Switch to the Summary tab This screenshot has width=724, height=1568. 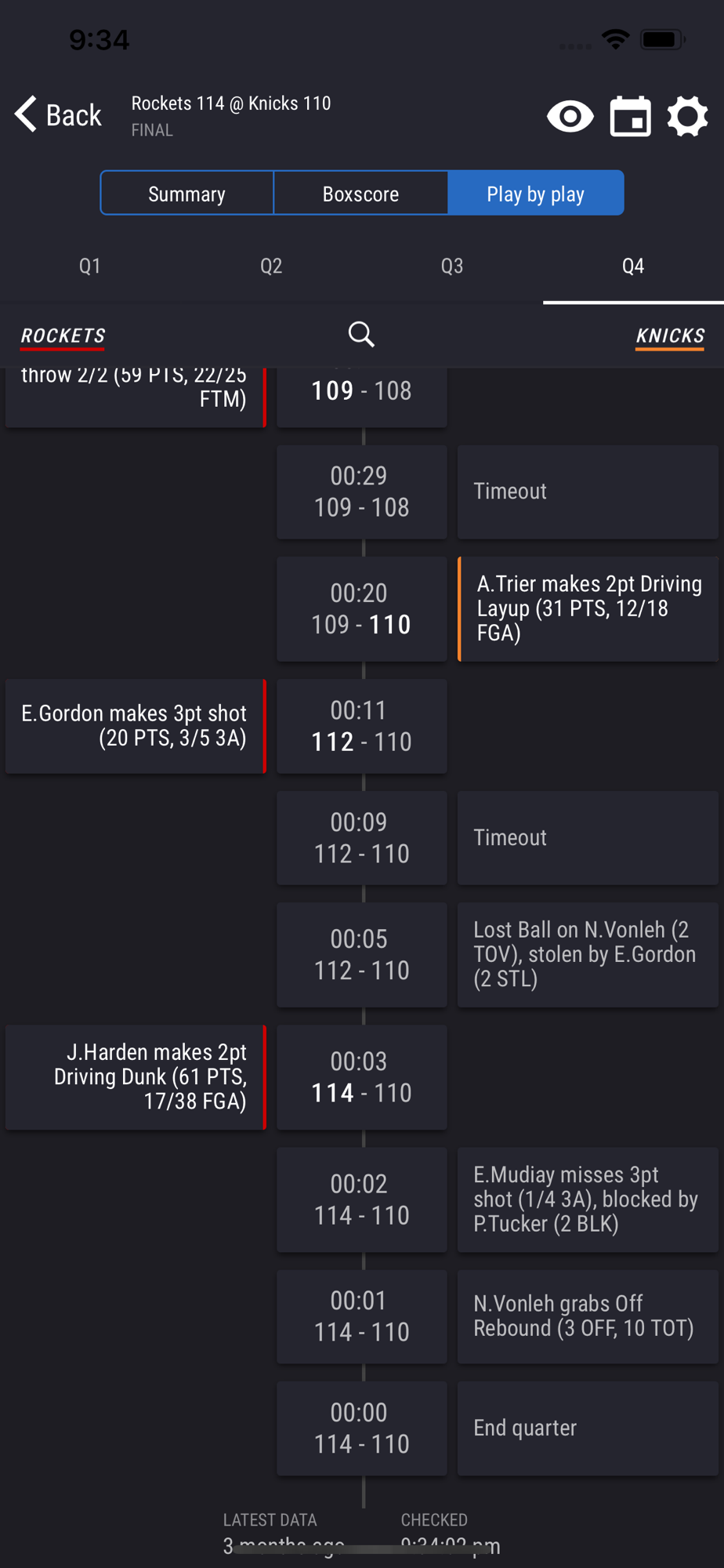(x=187, y=194)
